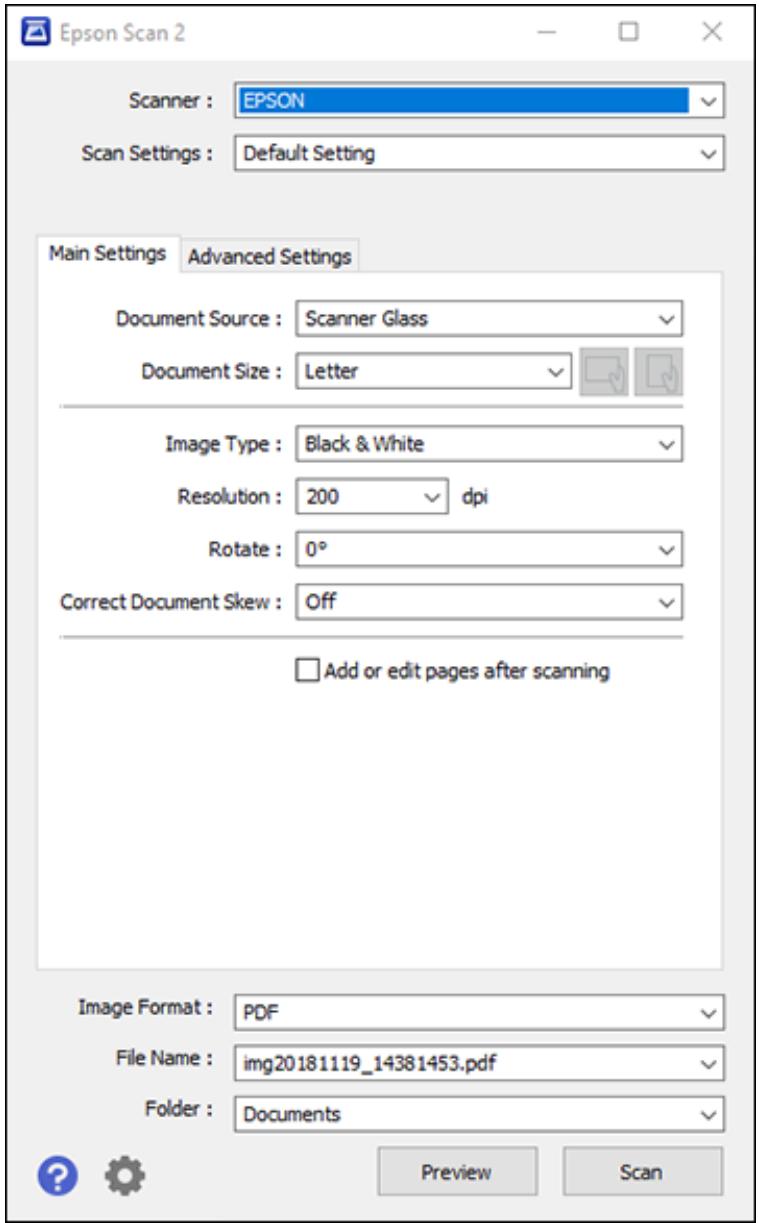
Task: Open the Image Type dropdown
Action: tap(489, 444)
